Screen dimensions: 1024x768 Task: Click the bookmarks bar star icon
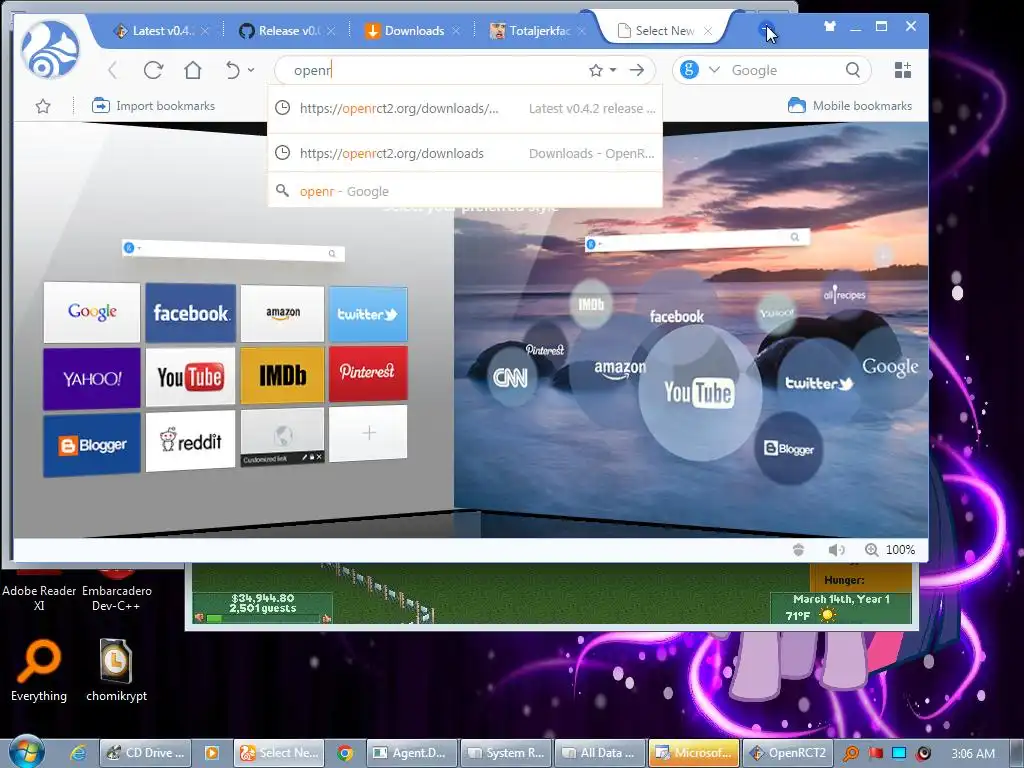tap(43, 106)
